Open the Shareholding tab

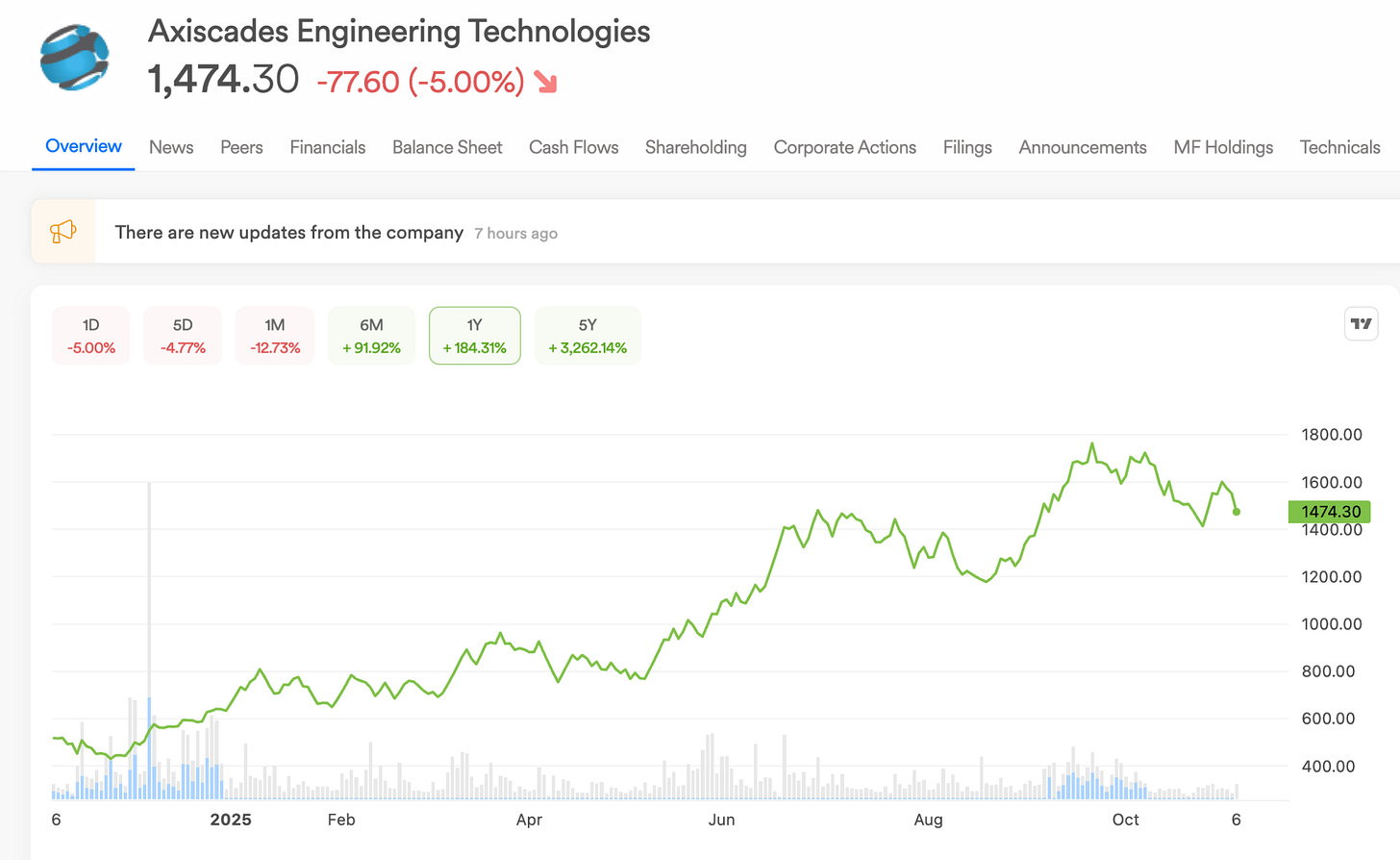[x=696, y=147]
